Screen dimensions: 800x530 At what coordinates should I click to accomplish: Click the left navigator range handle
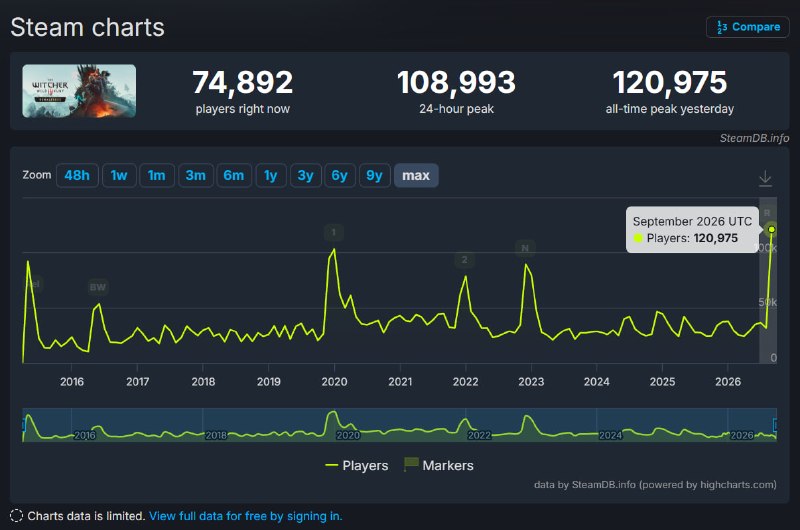(23, 424)
